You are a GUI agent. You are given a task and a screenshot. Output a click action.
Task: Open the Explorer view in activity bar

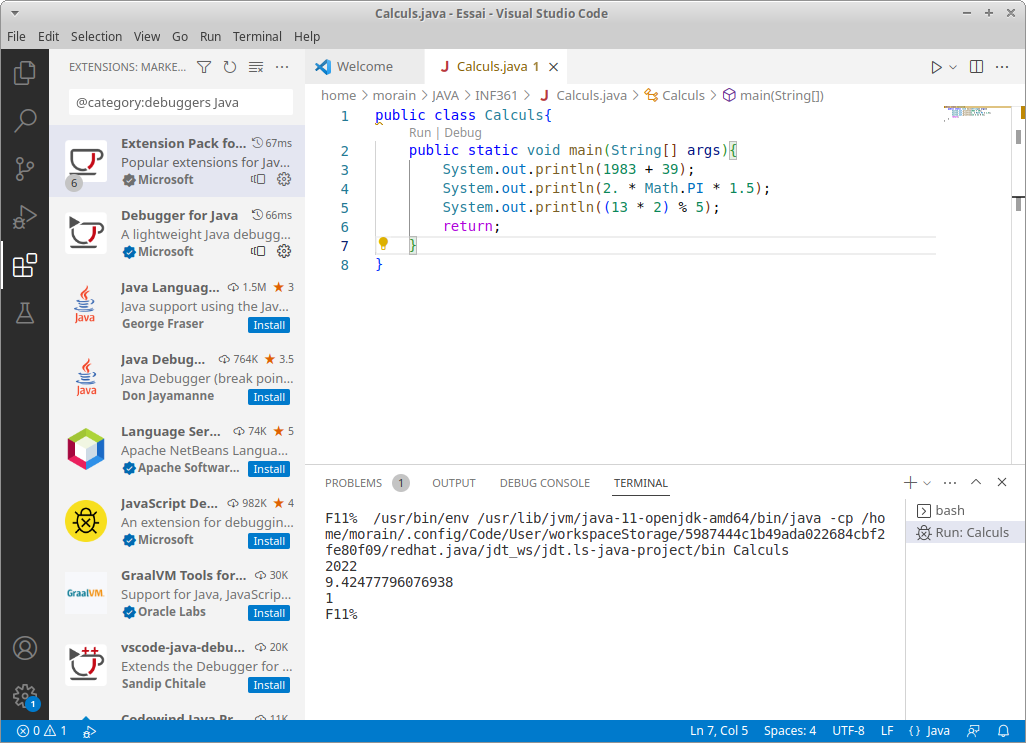(x=25, y=73)
